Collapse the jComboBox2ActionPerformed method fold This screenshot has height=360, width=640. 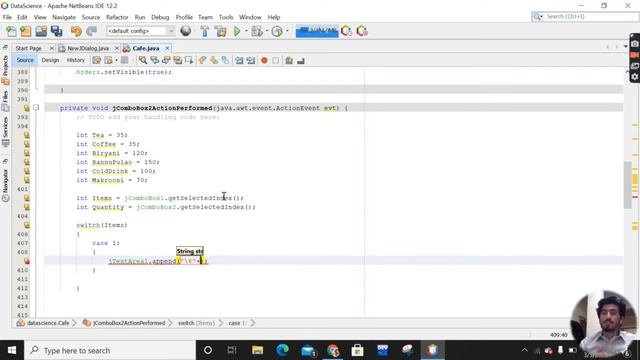tap(36, 108)
